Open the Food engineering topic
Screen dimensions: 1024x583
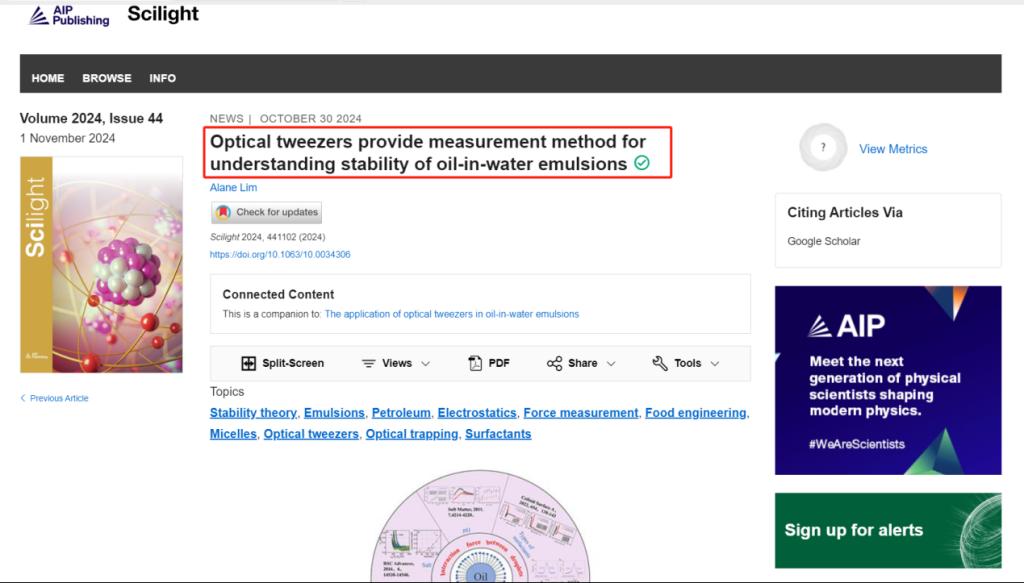click(696, 413)
